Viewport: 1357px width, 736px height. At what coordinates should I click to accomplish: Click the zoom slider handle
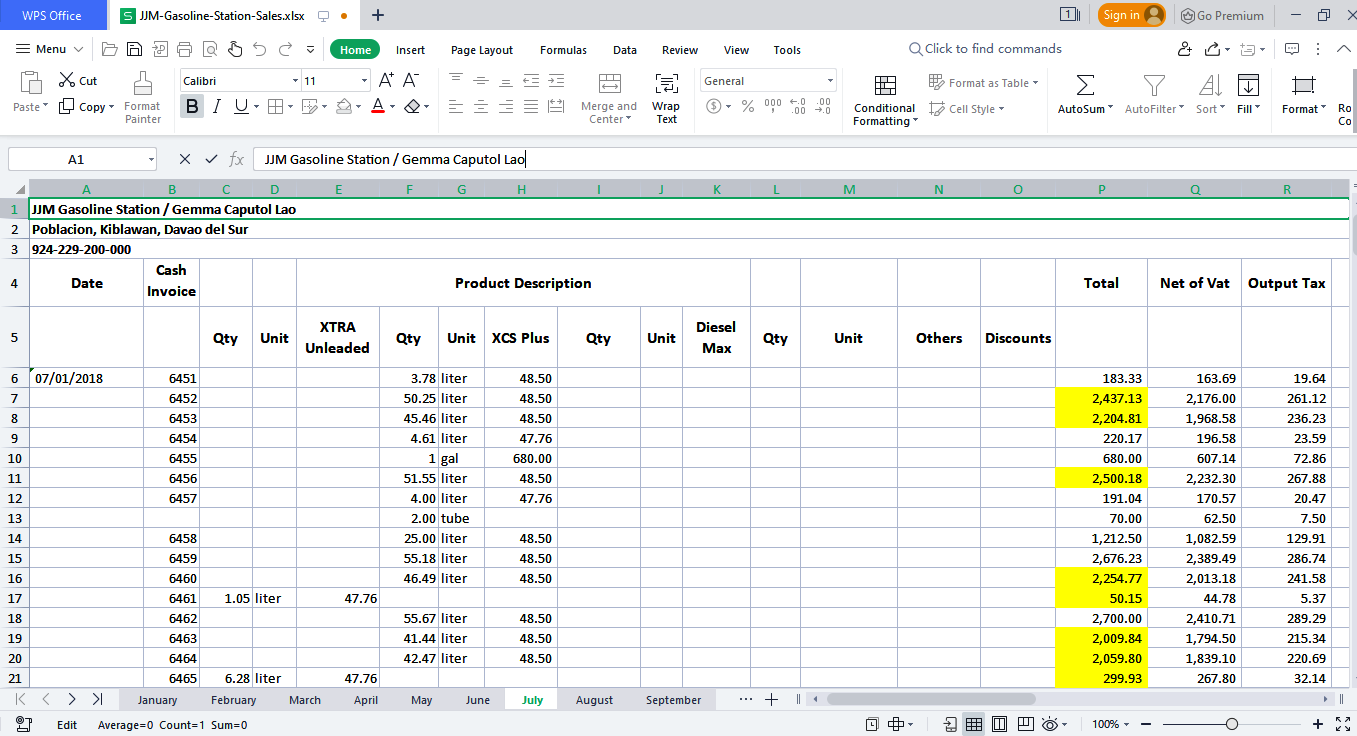pyautogui.click(x=1232, y=724)
